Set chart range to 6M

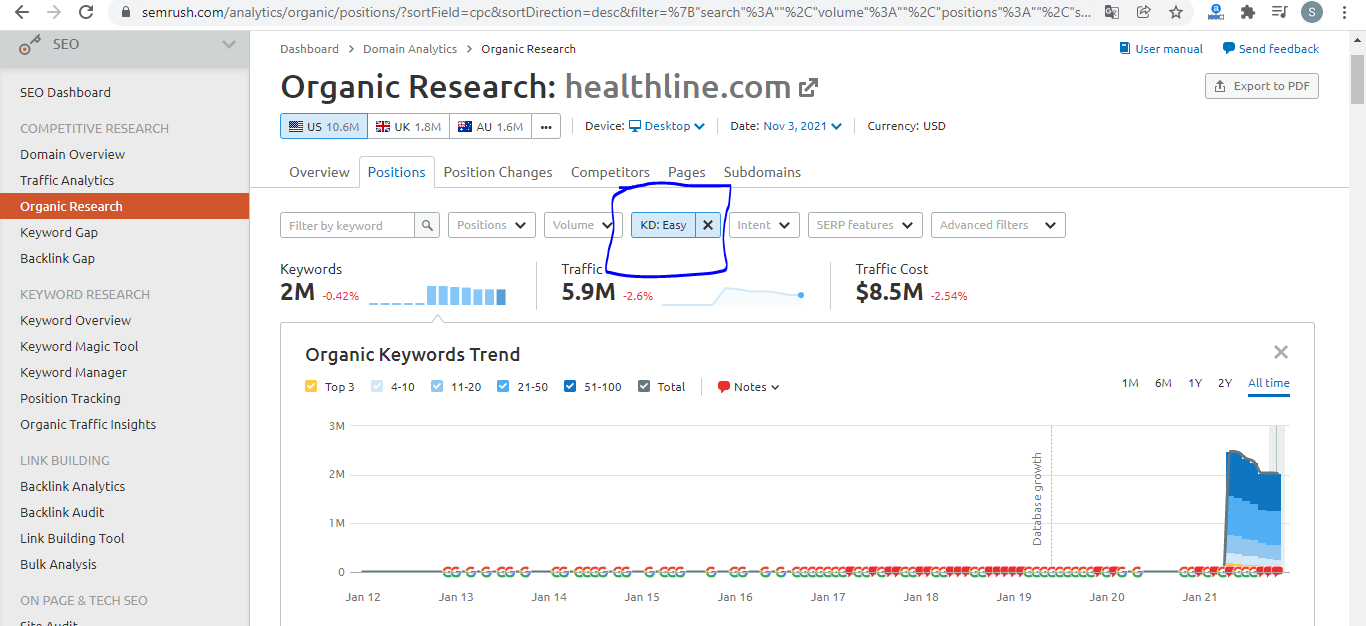coord(1163,383)
